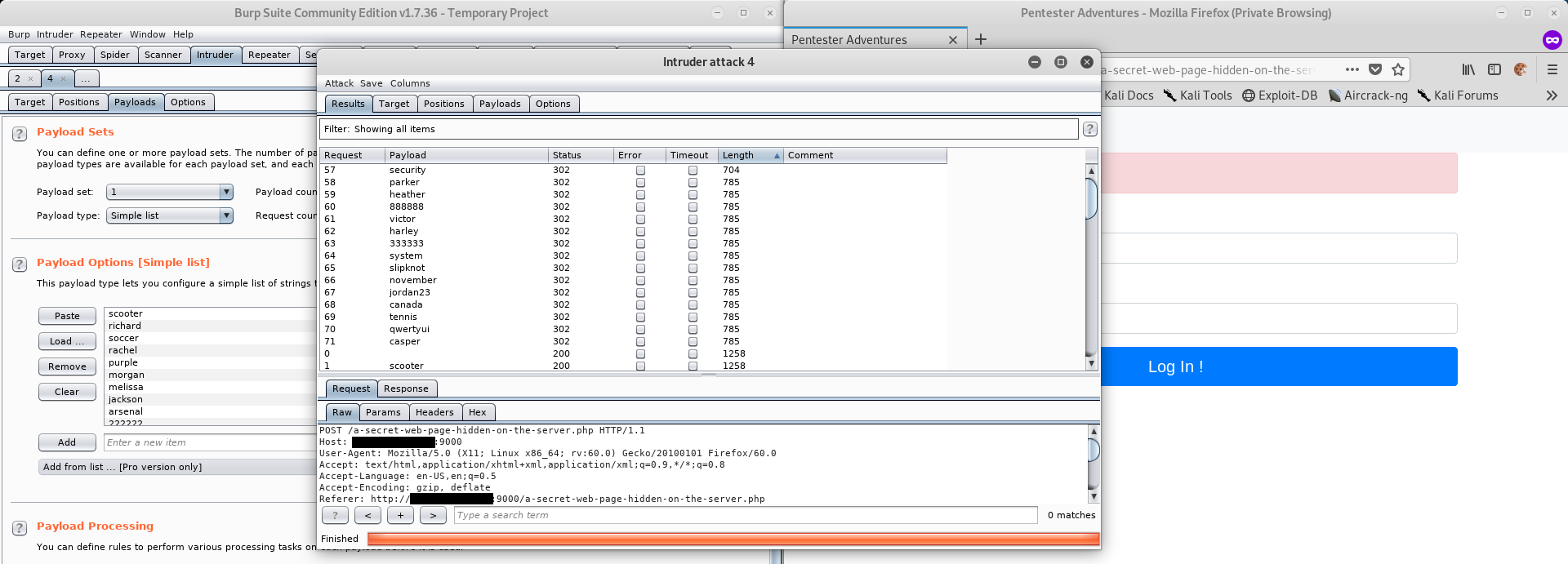Click the search help question-mark button
The image size is (1568, 564).
point(335,515)
